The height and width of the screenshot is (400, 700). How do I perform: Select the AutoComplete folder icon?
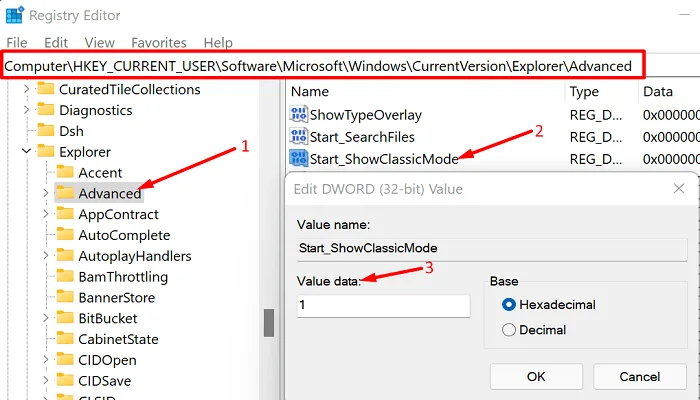coord(65,234)
